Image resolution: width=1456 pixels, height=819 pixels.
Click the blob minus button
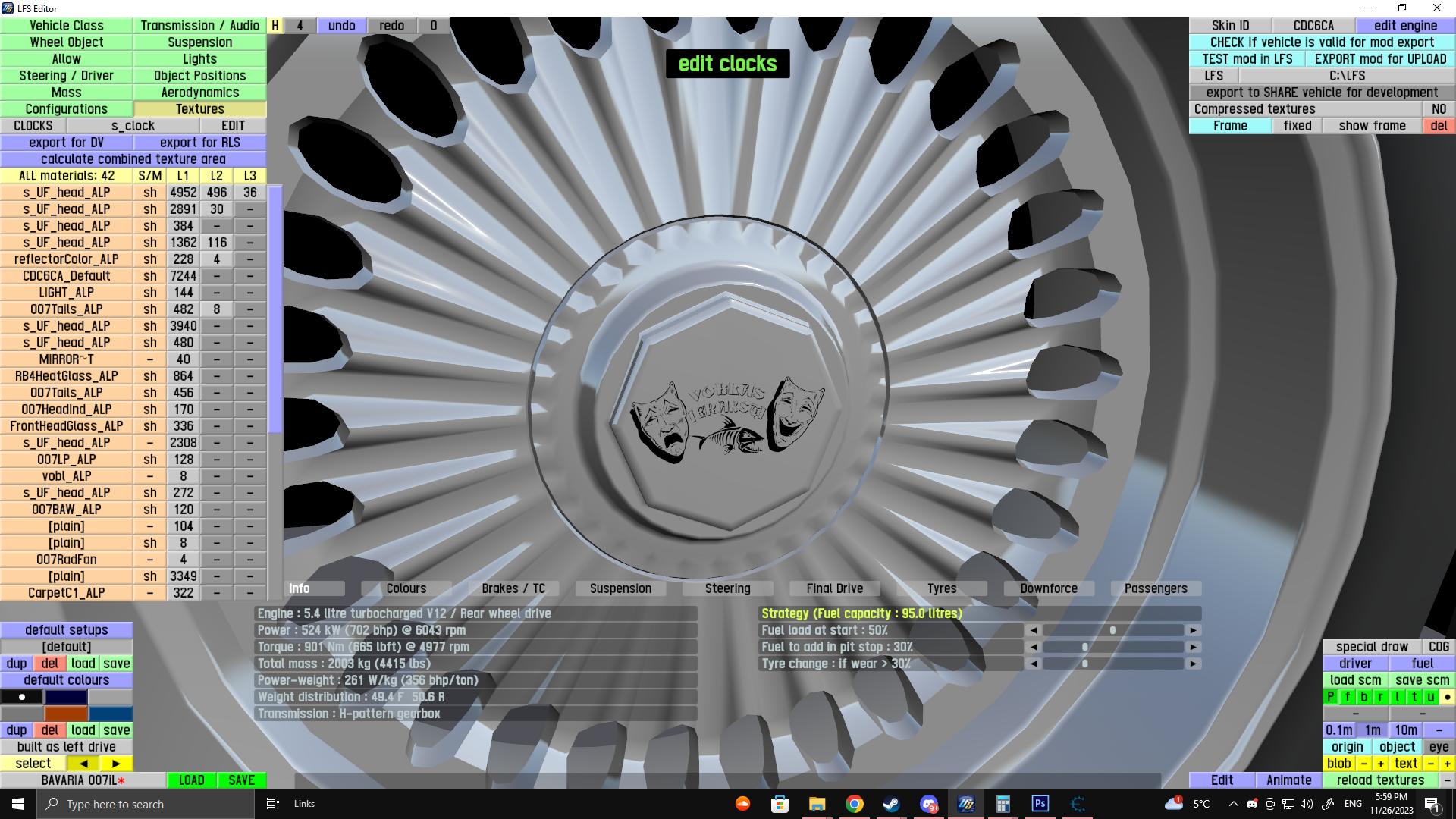pyautogui.click(x=1364, y=764)
